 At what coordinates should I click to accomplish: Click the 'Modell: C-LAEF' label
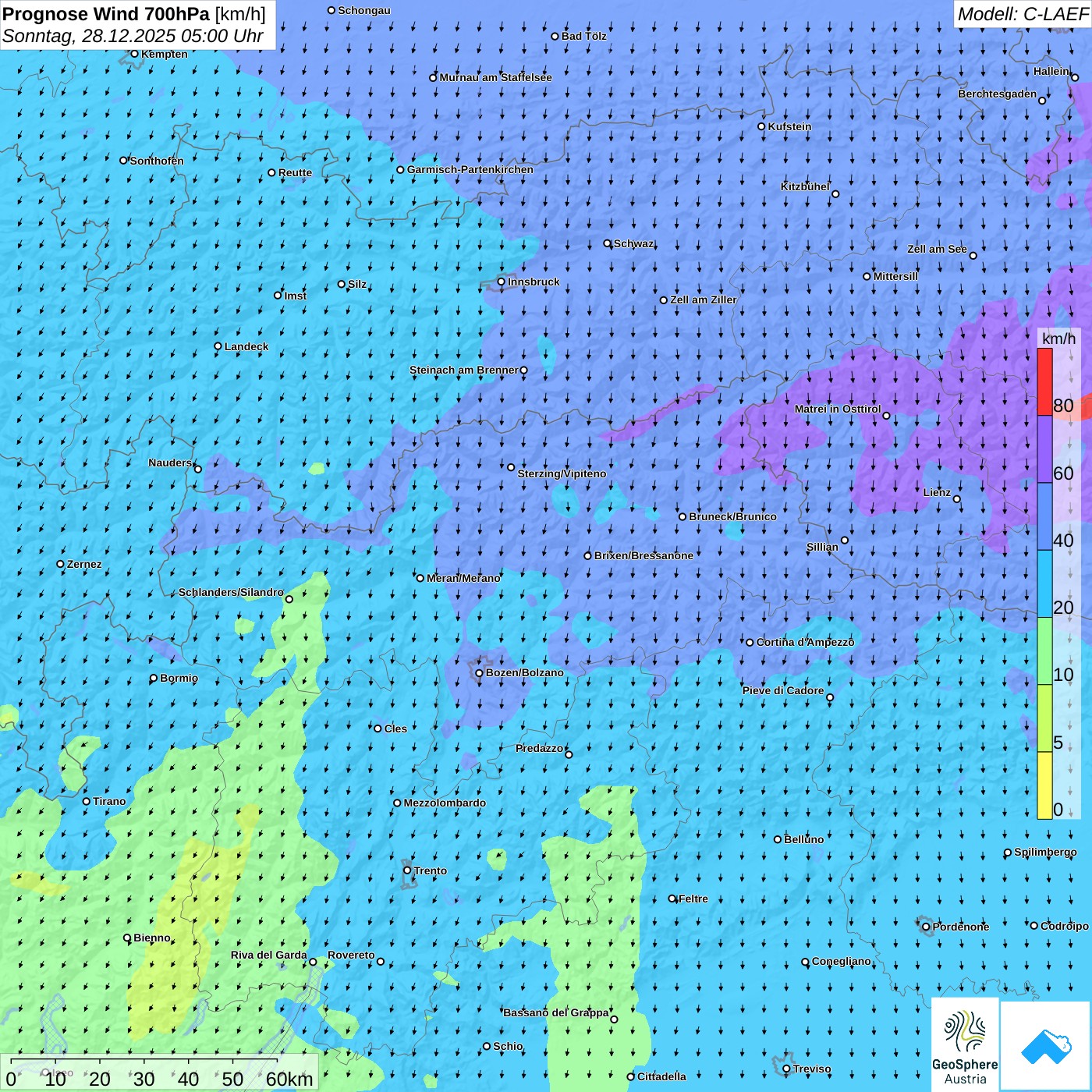coord(1023,14)
